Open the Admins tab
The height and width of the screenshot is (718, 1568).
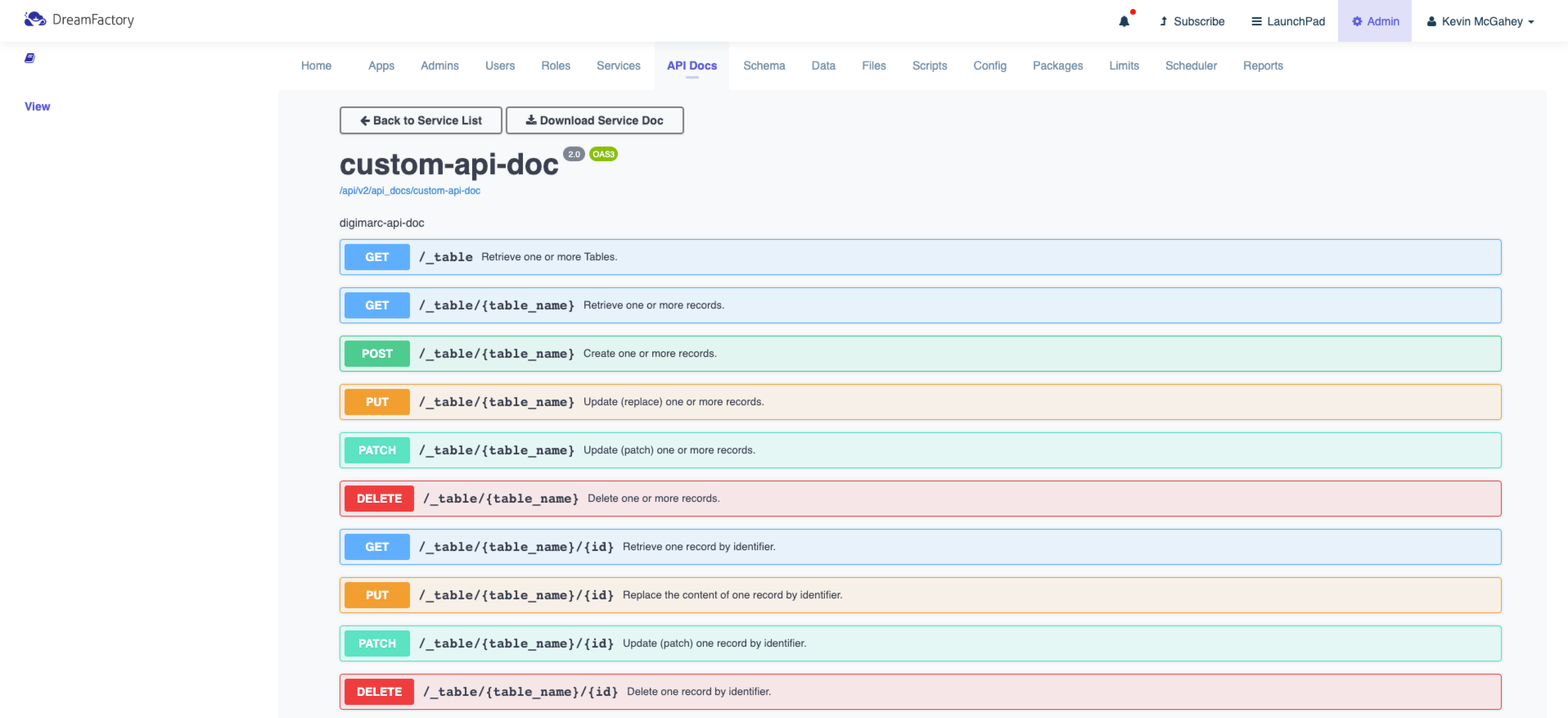(439, 65)
